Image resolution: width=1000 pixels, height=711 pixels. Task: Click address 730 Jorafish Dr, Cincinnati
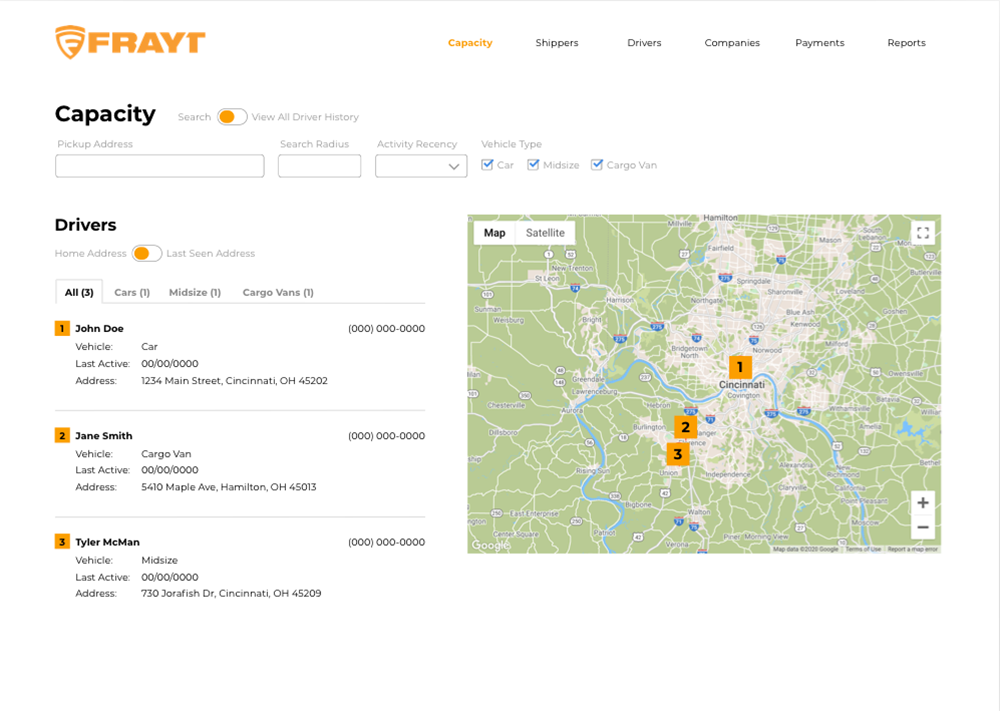point(231,593)
